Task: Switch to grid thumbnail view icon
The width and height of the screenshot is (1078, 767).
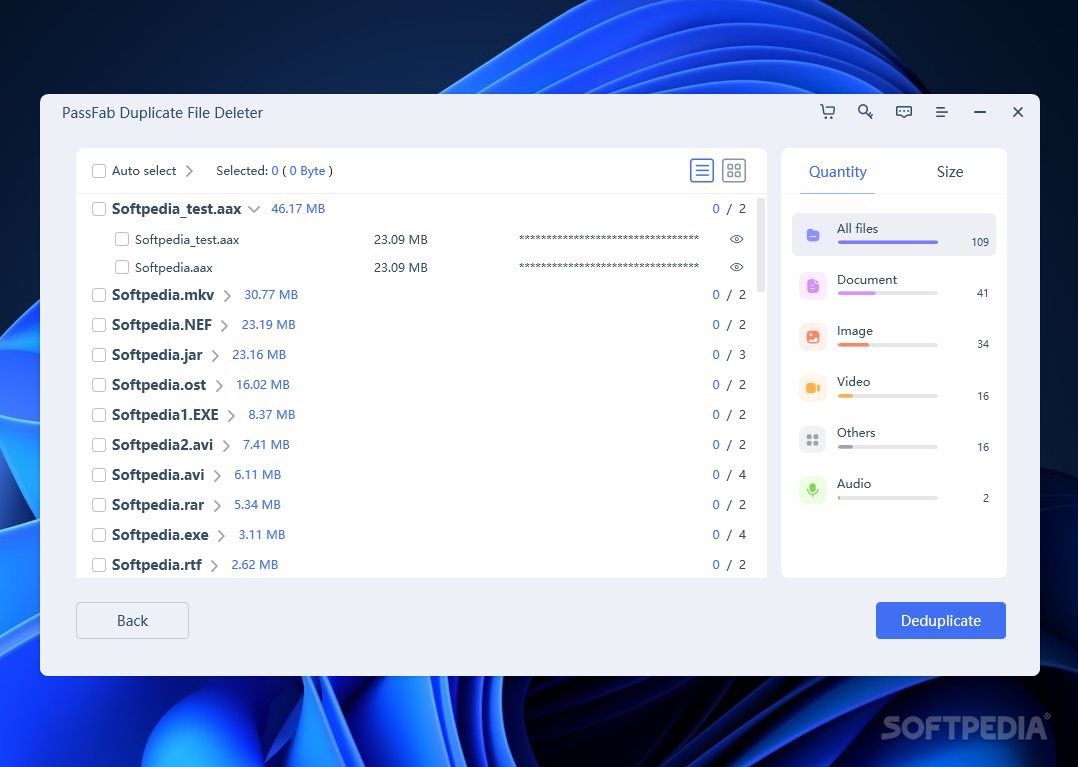Action: click(734, 170)
